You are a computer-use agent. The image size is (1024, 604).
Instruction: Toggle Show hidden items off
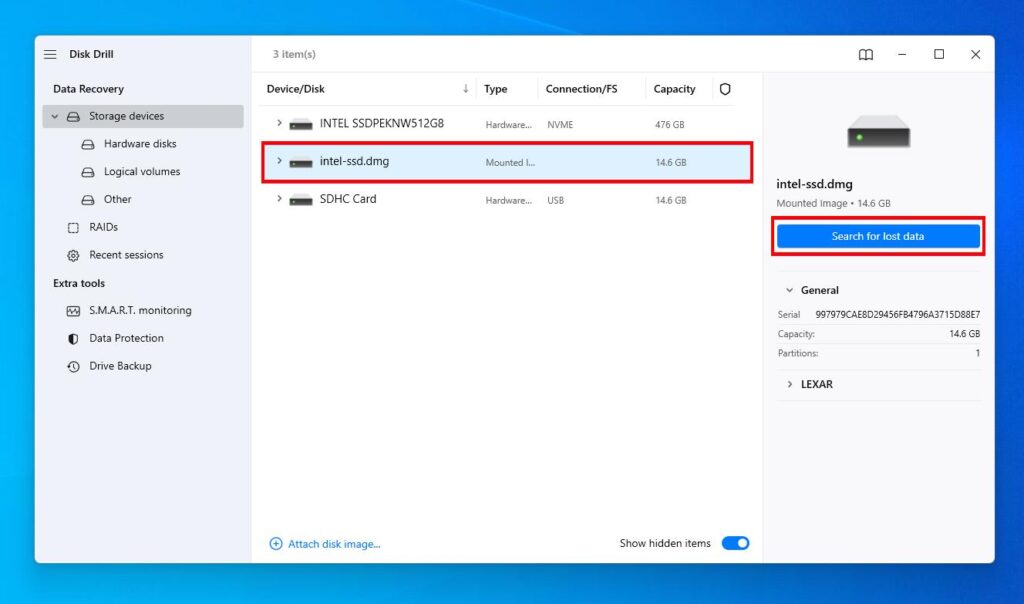[x=735, y=543]
